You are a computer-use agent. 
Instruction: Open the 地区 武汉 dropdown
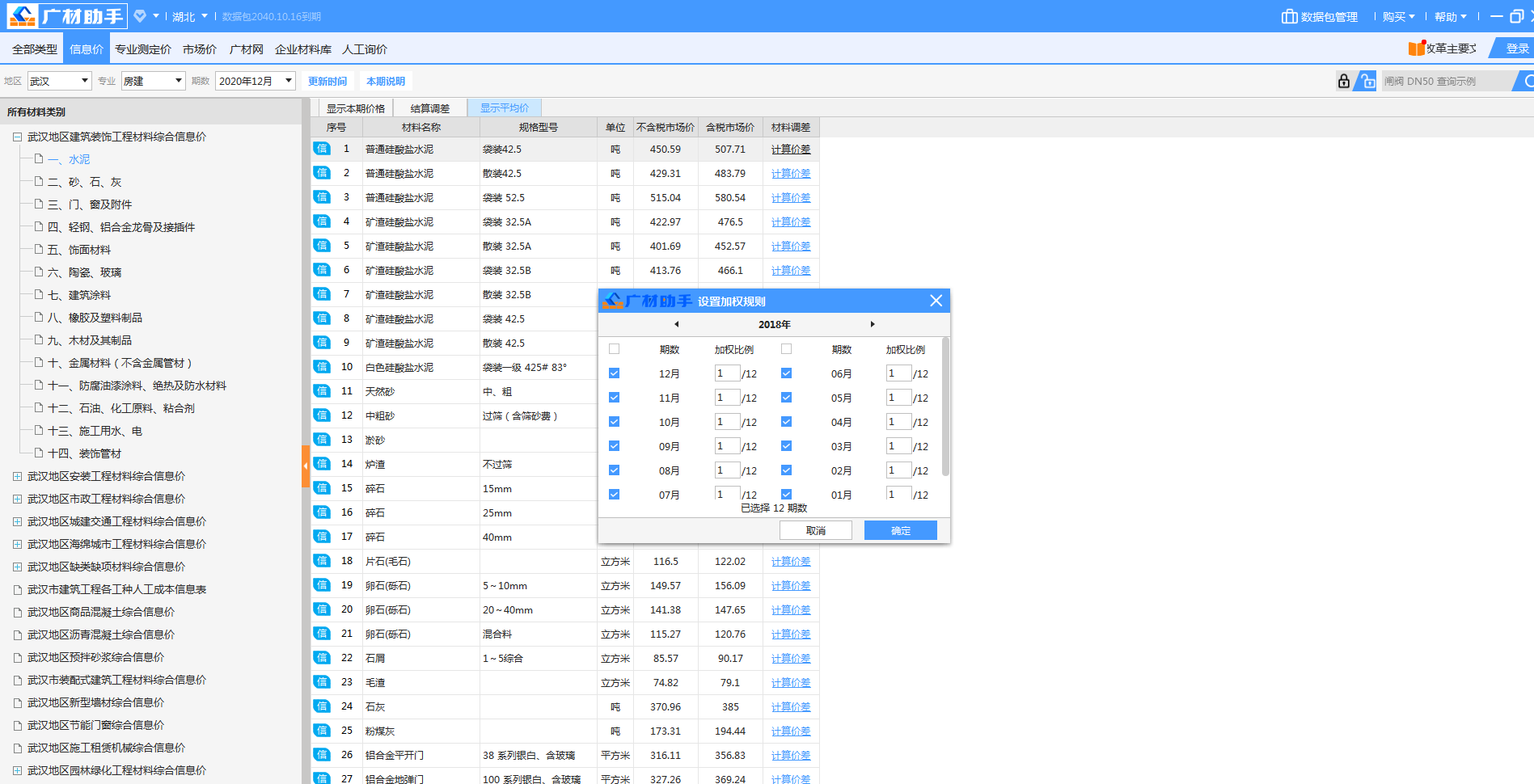coord(60,81)
